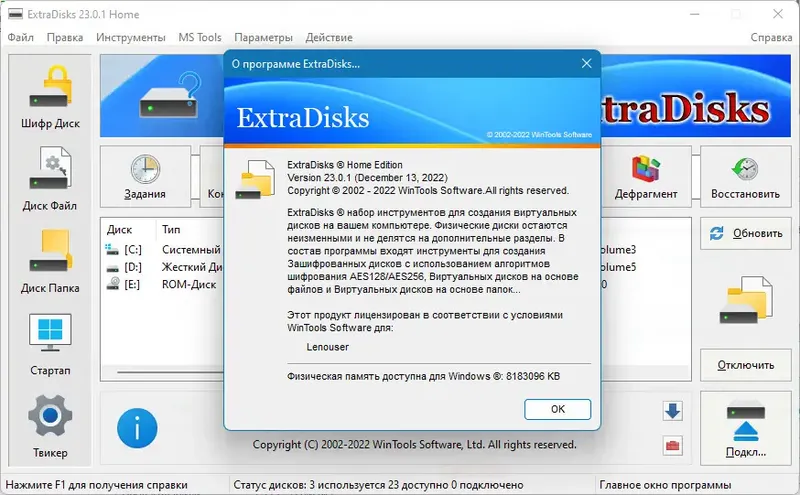Click the Главное окно программы status text
The height and width of the screenshot is (495, 800).
[665, 485]
